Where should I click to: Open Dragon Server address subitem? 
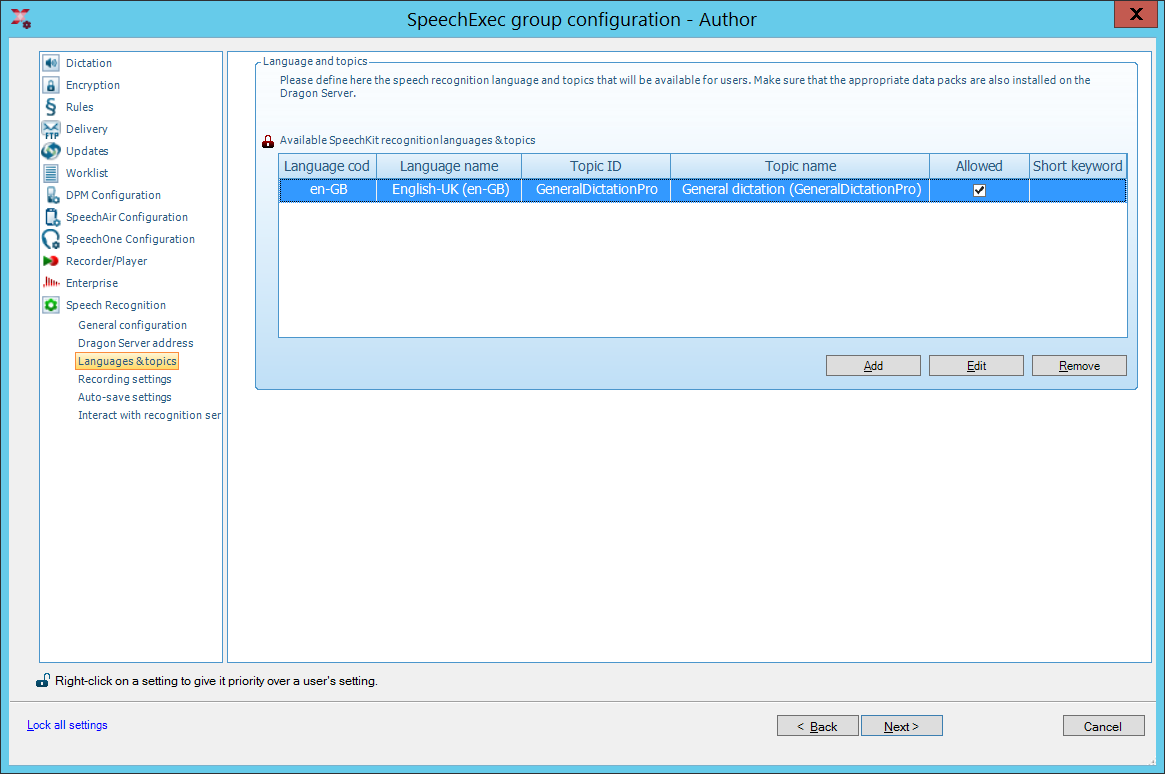coord(135,343)
